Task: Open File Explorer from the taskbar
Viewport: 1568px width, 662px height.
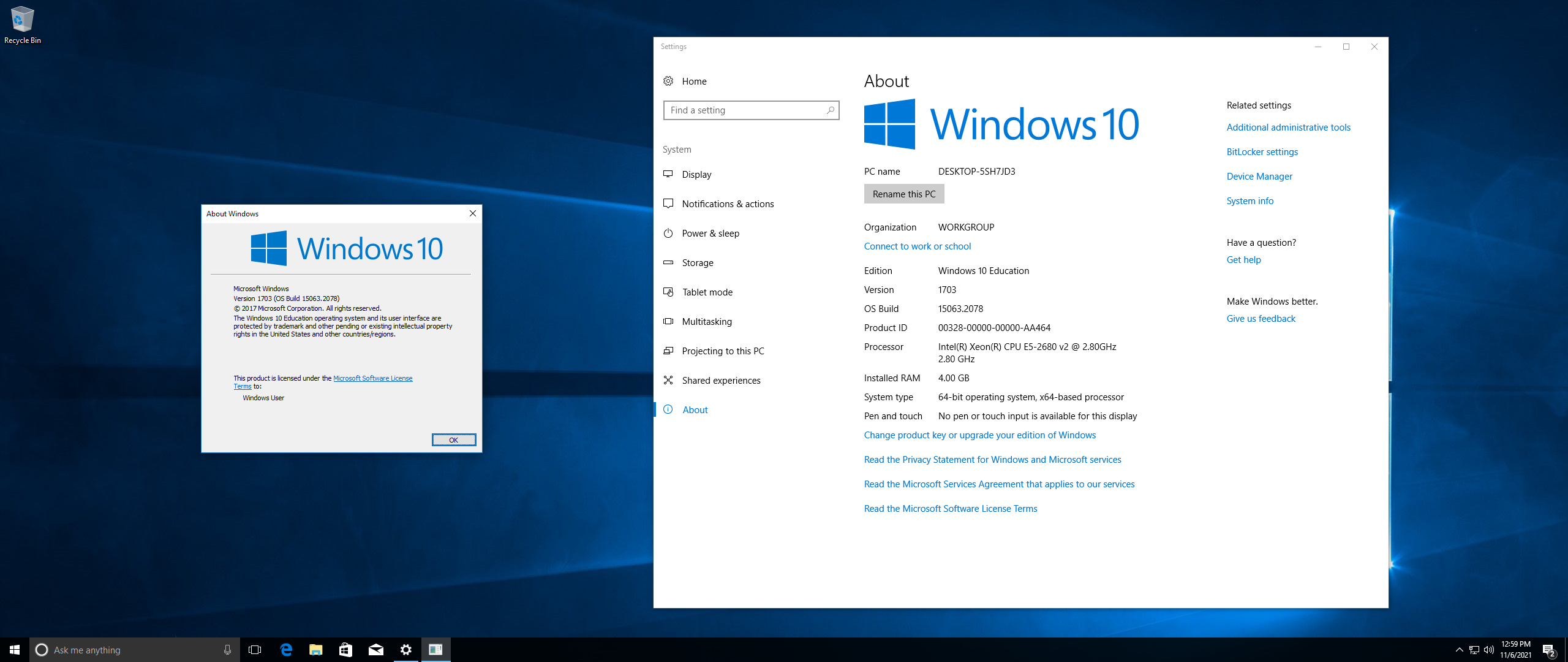Action: pos(315,650)
